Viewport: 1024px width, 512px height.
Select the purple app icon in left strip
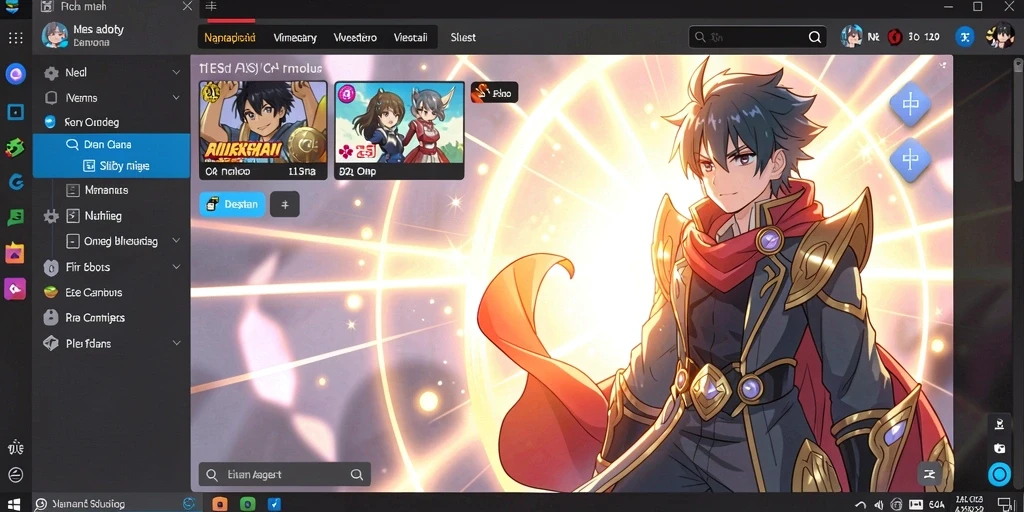point(15,288)
